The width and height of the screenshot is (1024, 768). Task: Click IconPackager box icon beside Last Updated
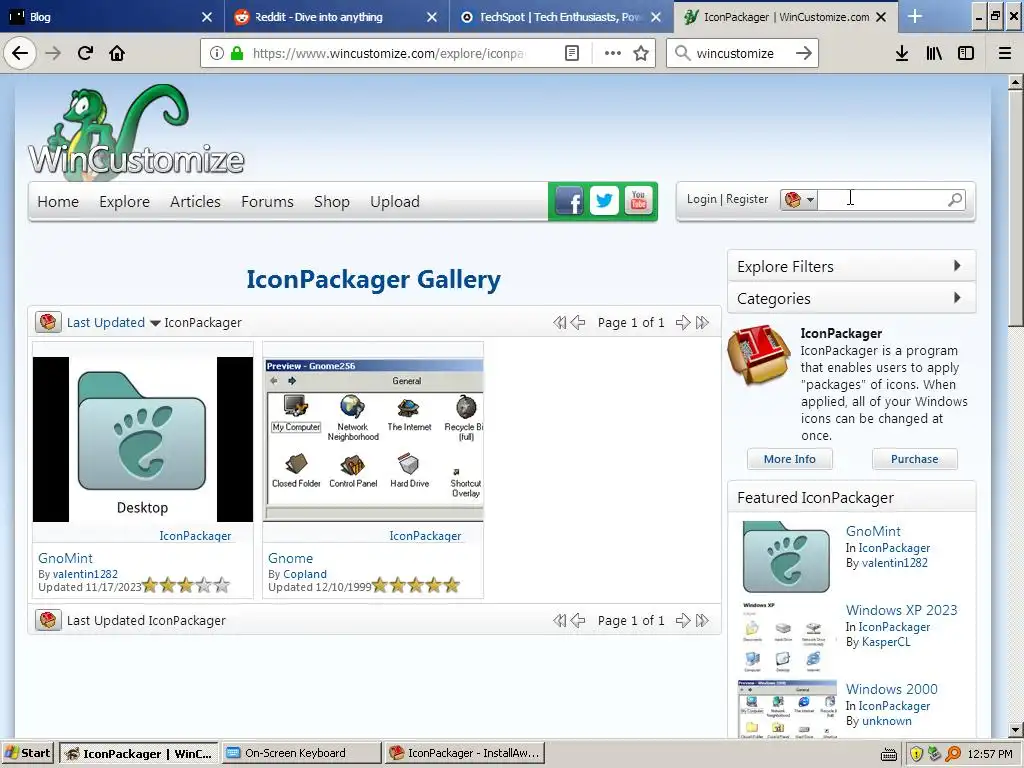tap(48, 322)
